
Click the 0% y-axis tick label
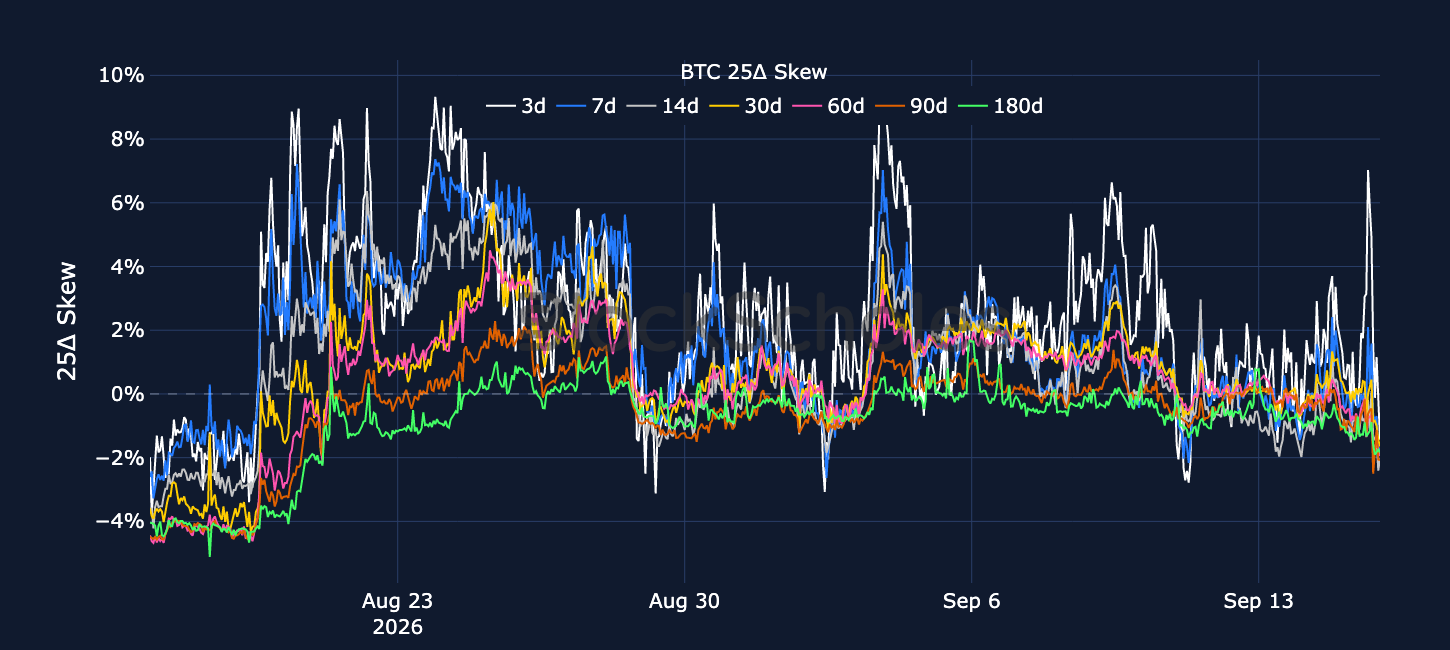tap(127, 394)
